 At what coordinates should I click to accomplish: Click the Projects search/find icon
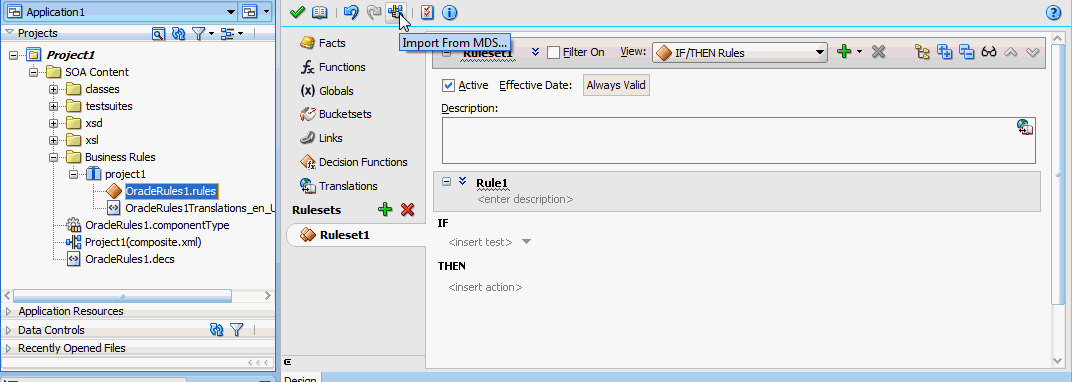(159, 33)
